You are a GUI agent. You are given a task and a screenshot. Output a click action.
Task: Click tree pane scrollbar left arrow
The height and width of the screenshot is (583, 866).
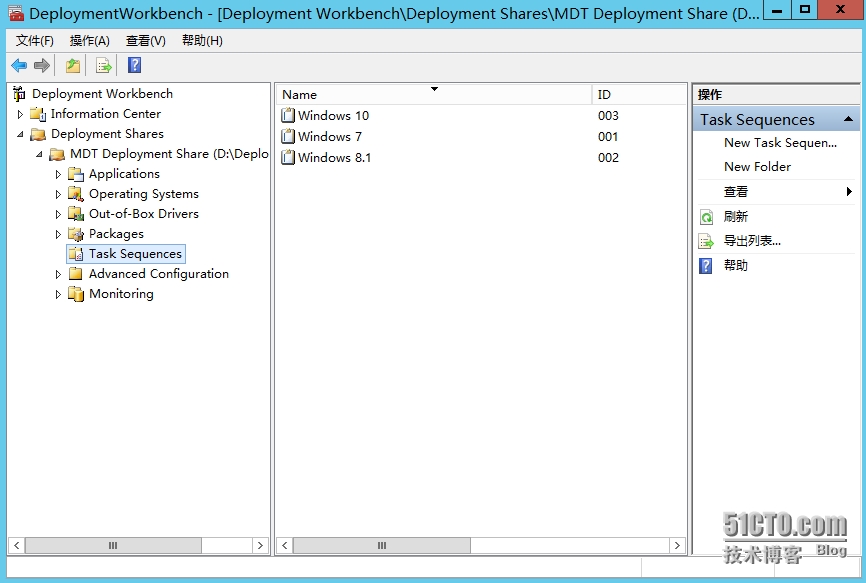[x=17, y=545]
